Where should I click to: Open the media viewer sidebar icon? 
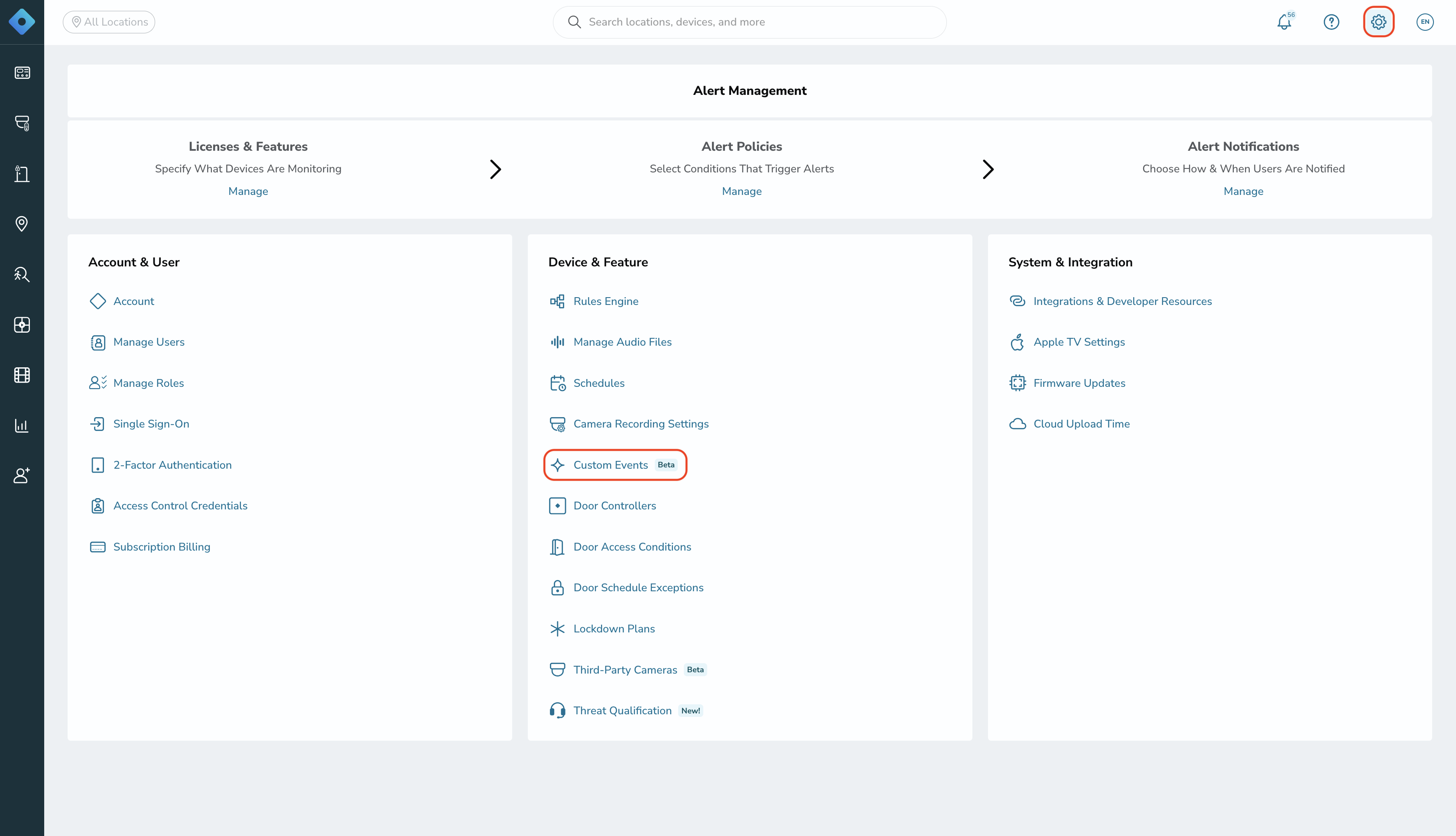pos(22,325)
